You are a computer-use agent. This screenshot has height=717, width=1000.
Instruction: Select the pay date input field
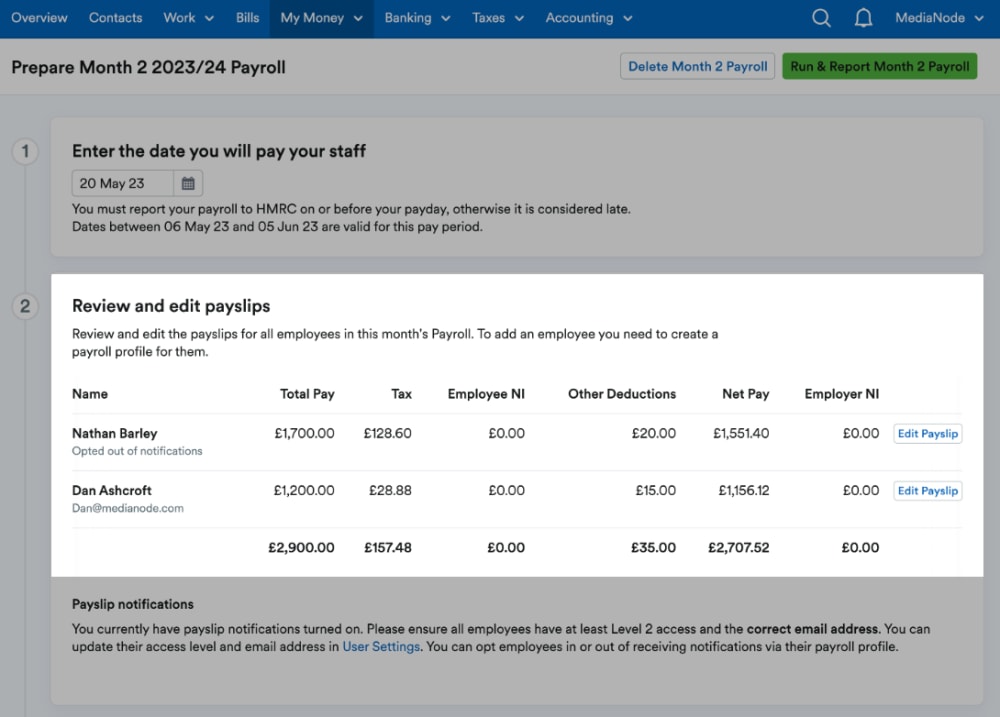[x=122, y=183]
